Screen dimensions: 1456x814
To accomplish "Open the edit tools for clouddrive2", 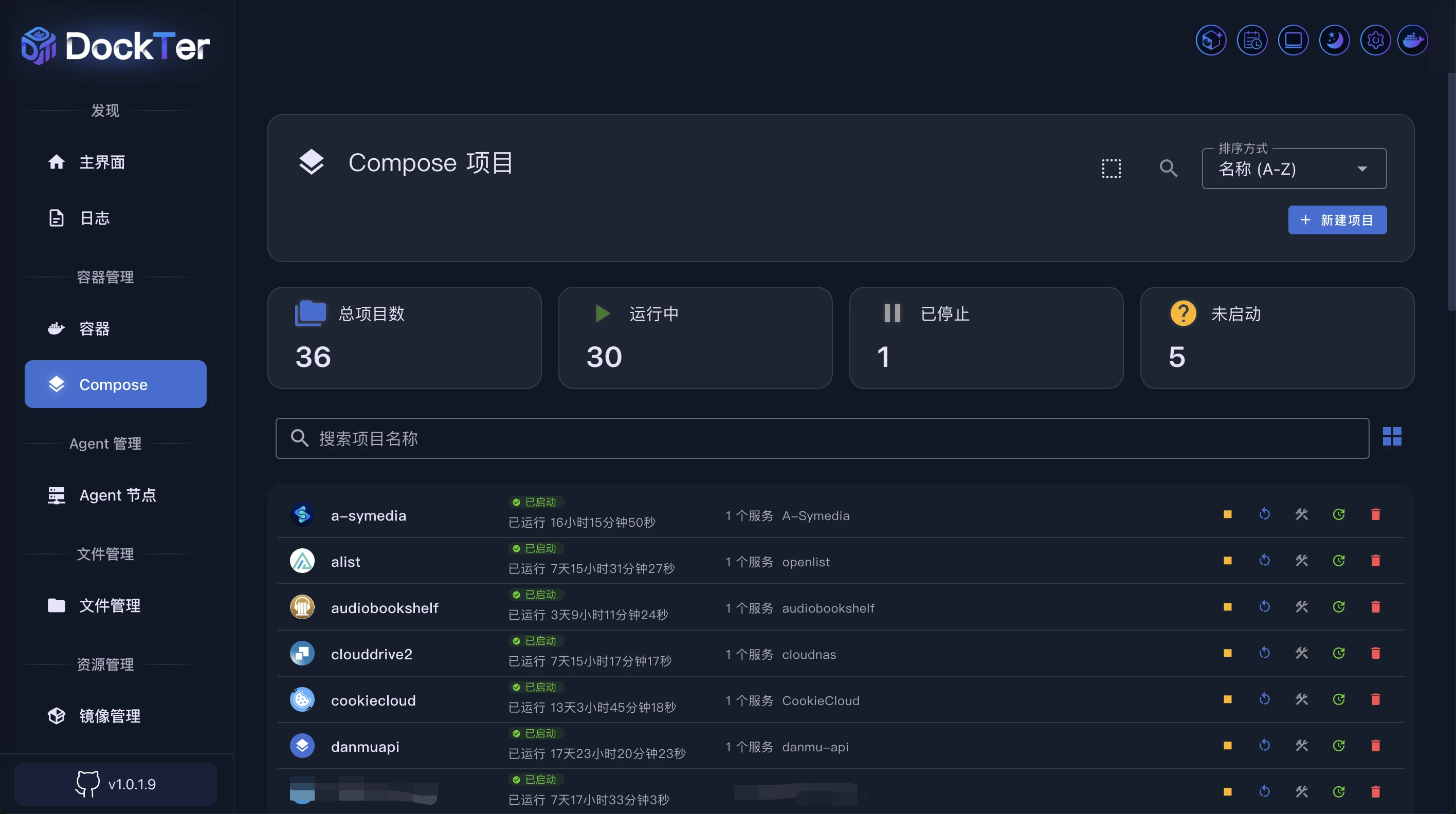I will [x=1301, y=653].
